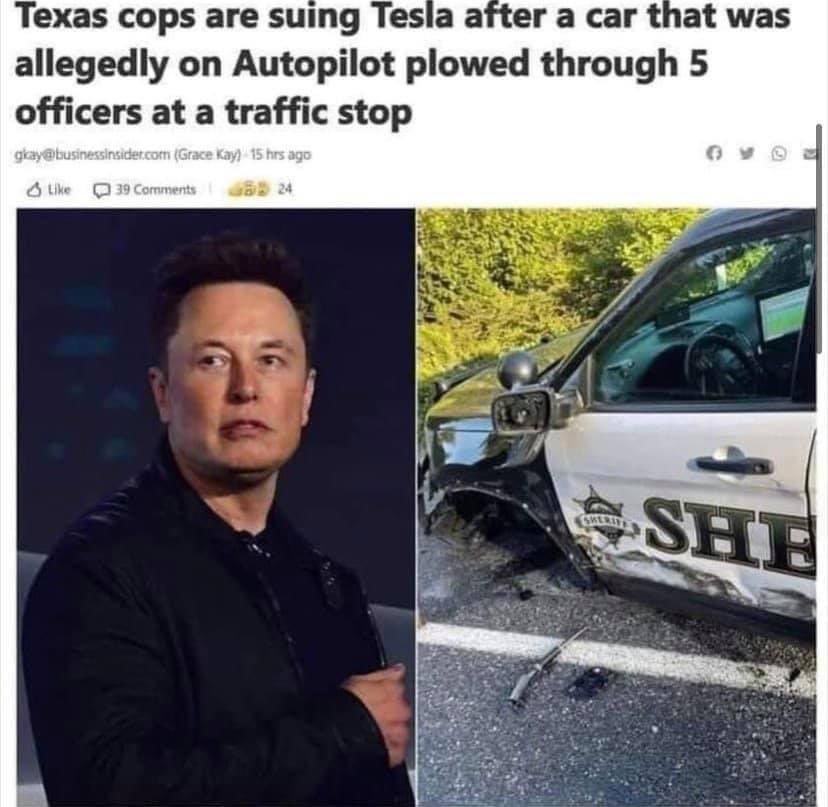Click the Like label text
828x807 pixels.
pyautogui.click(x=59, y=189)
